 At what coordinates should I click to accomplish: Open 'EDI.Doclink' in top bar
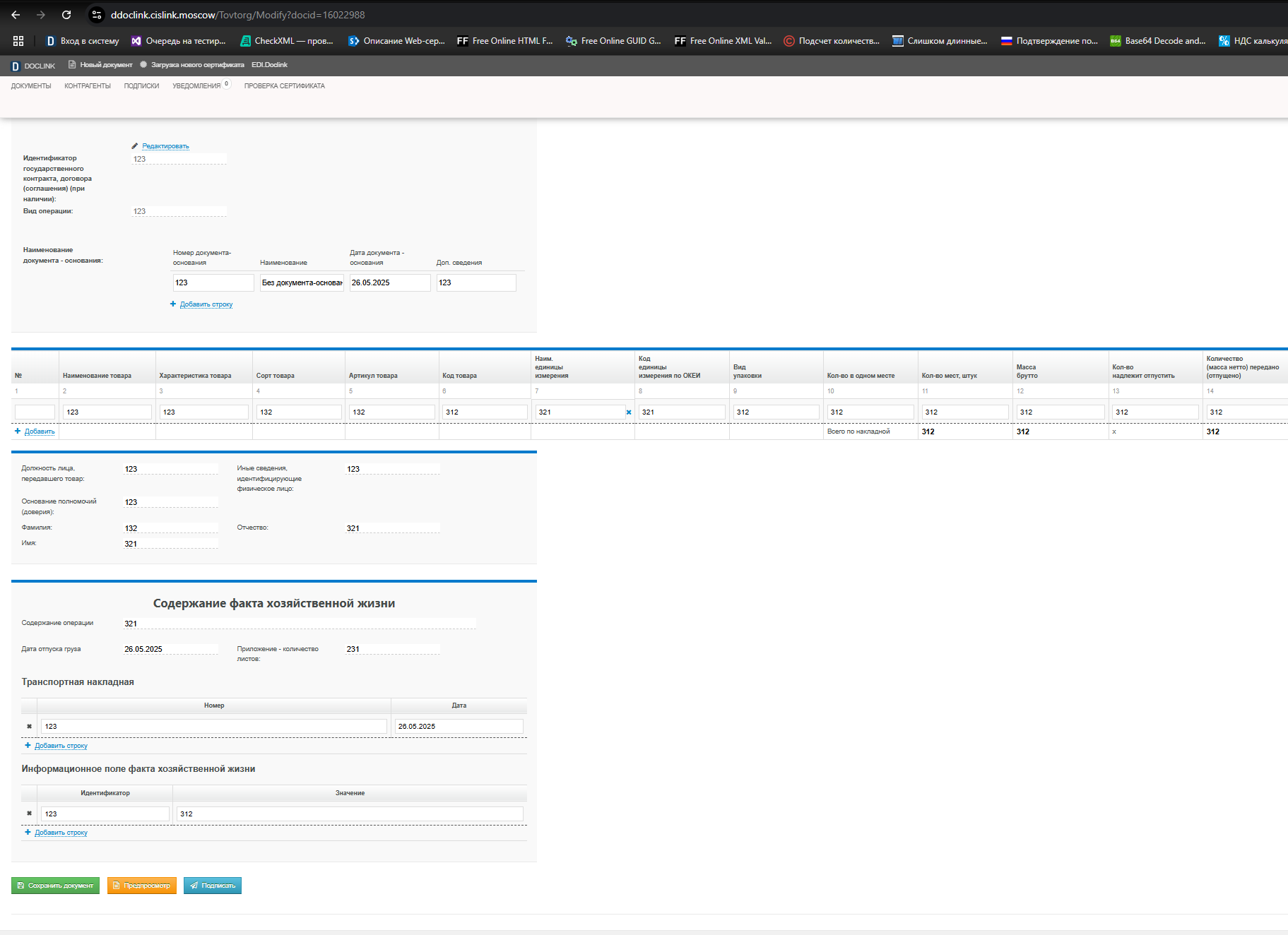269,65
